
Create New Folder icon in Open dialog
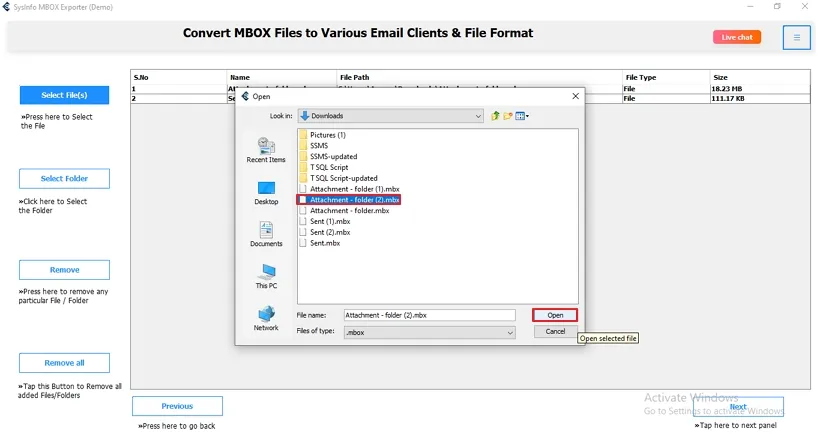pos(507,116)
